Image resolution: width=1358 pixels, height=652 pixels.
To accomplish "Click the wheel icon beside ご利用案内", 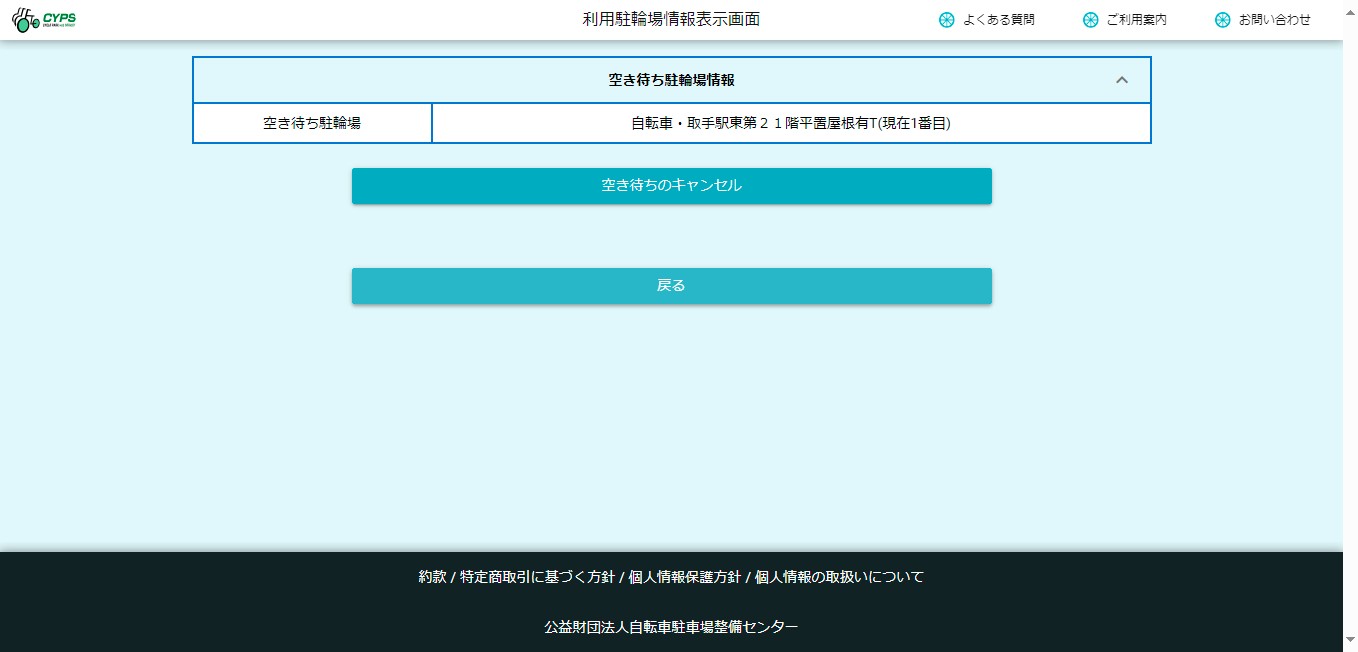I will tap(1090, 20).
